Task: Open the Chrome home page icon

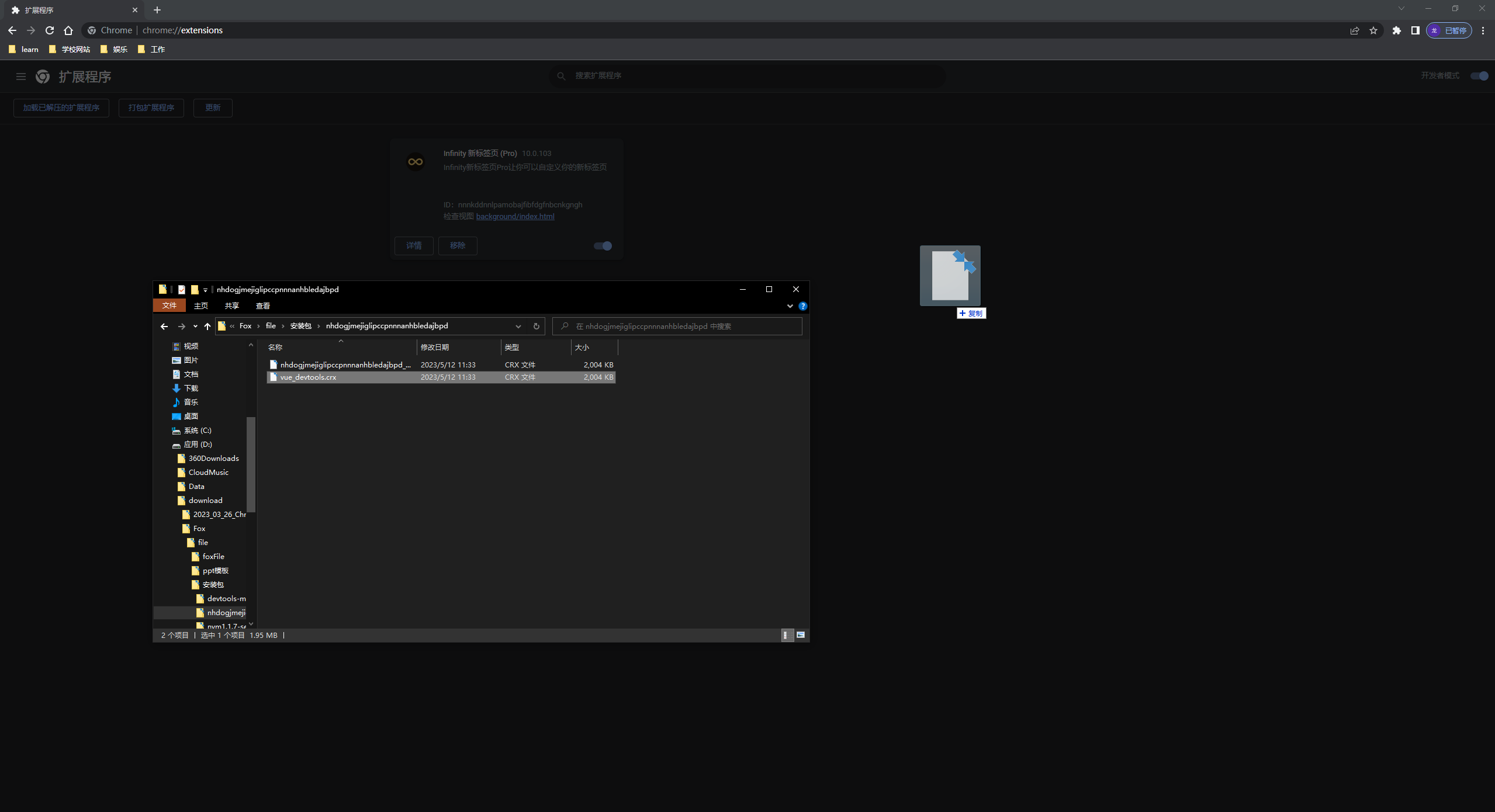Action: click(68, 30)
